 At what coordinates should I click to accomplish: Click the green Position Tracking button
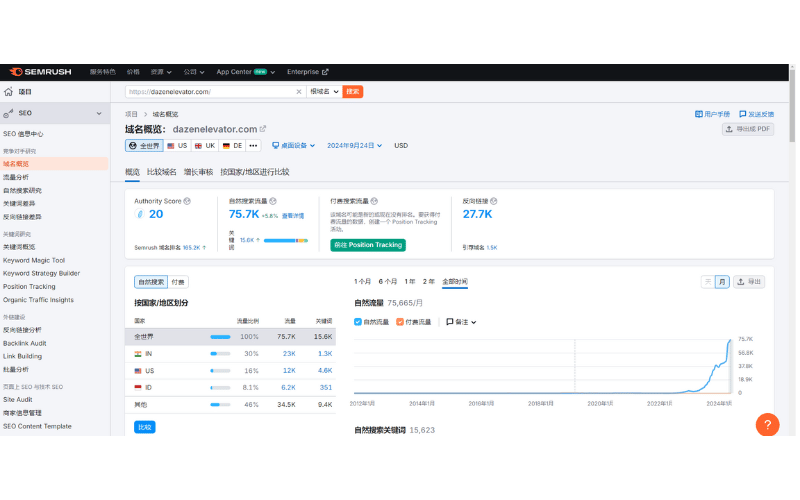[x=368, y=245]
